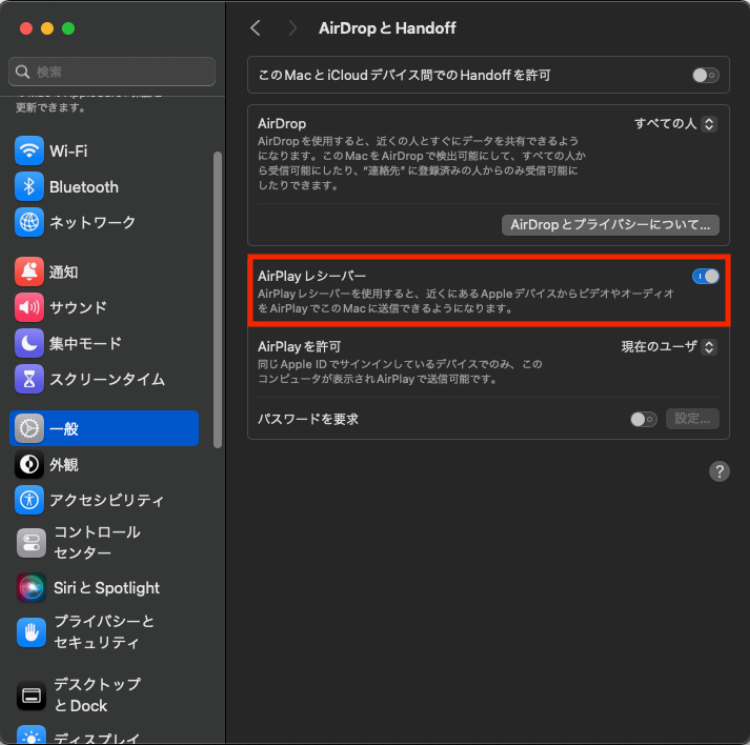Select 集中モード label in sidebar

click(86, 343)
